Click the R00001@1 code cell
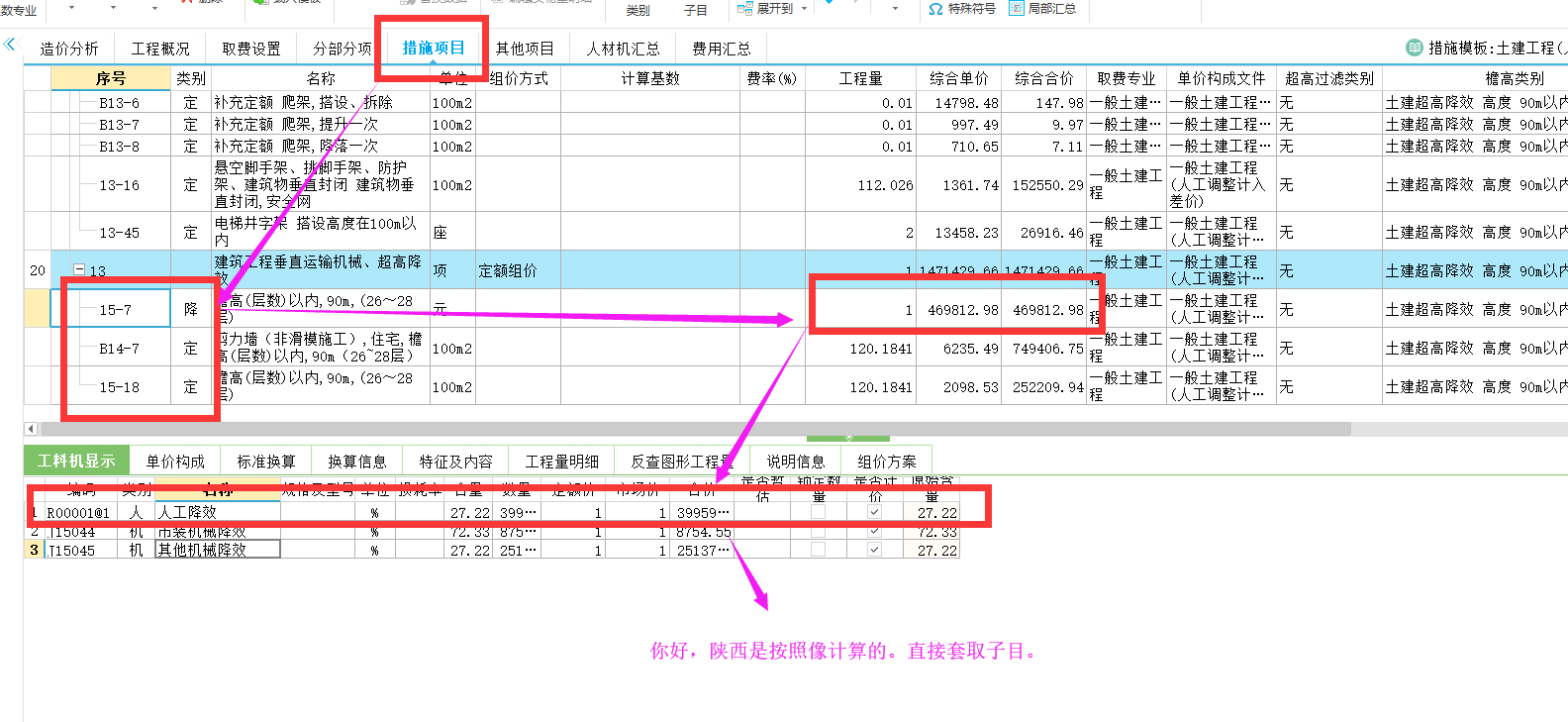 79,512
